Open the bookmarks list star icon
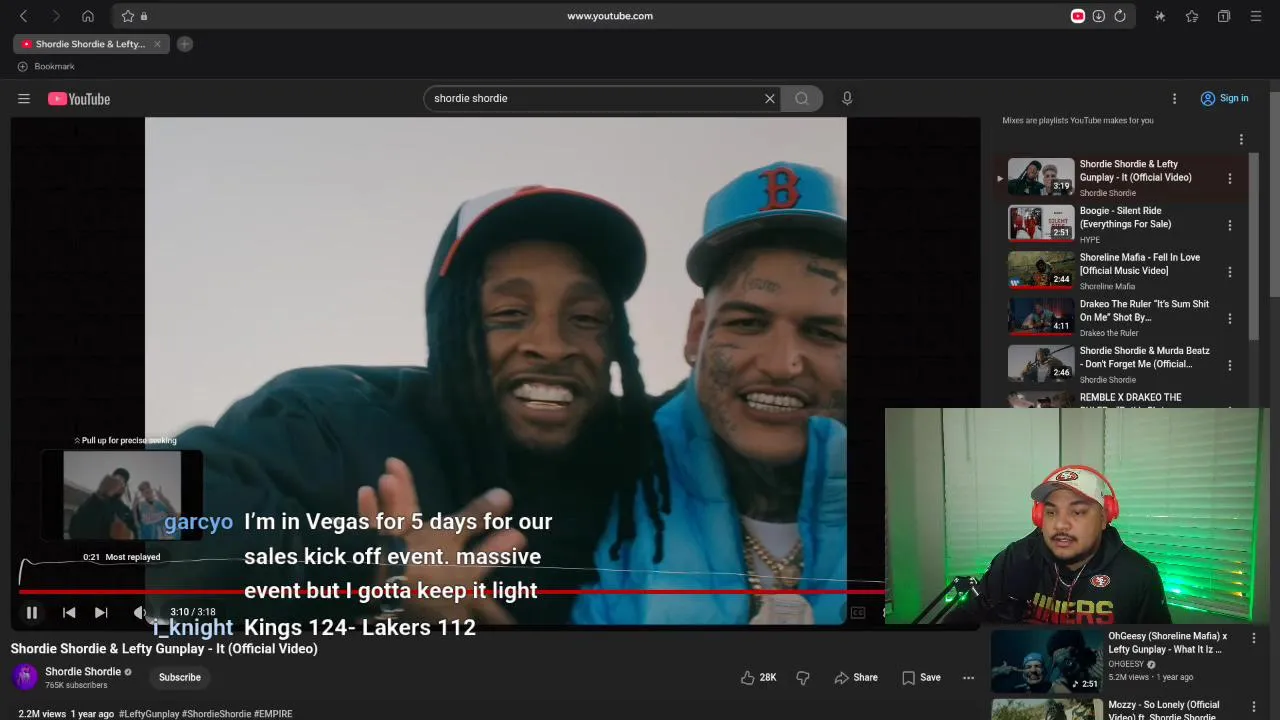 pos(1192,16)
